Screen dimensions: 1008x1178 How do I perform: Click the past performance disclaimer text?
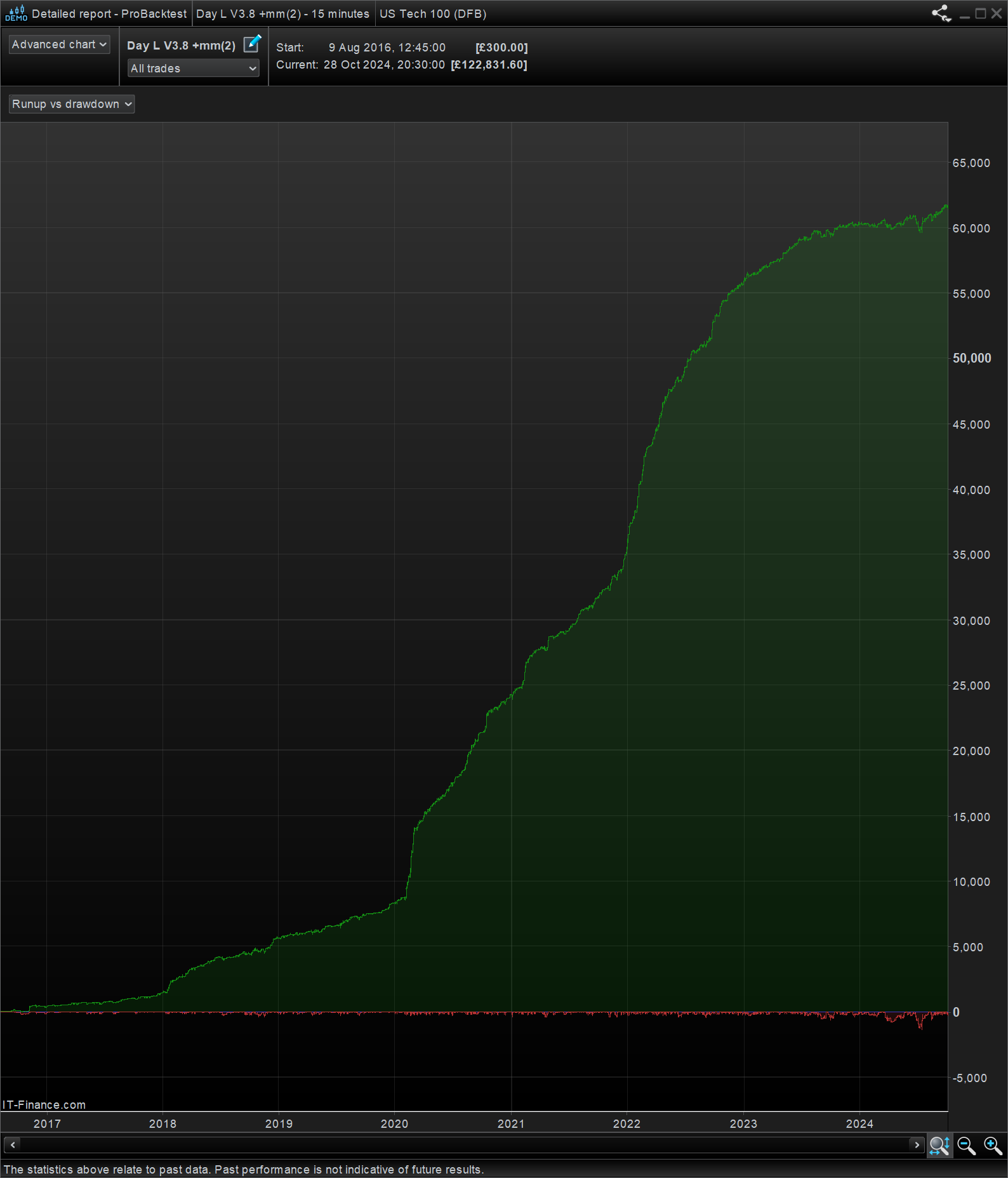coord(244,1170)
